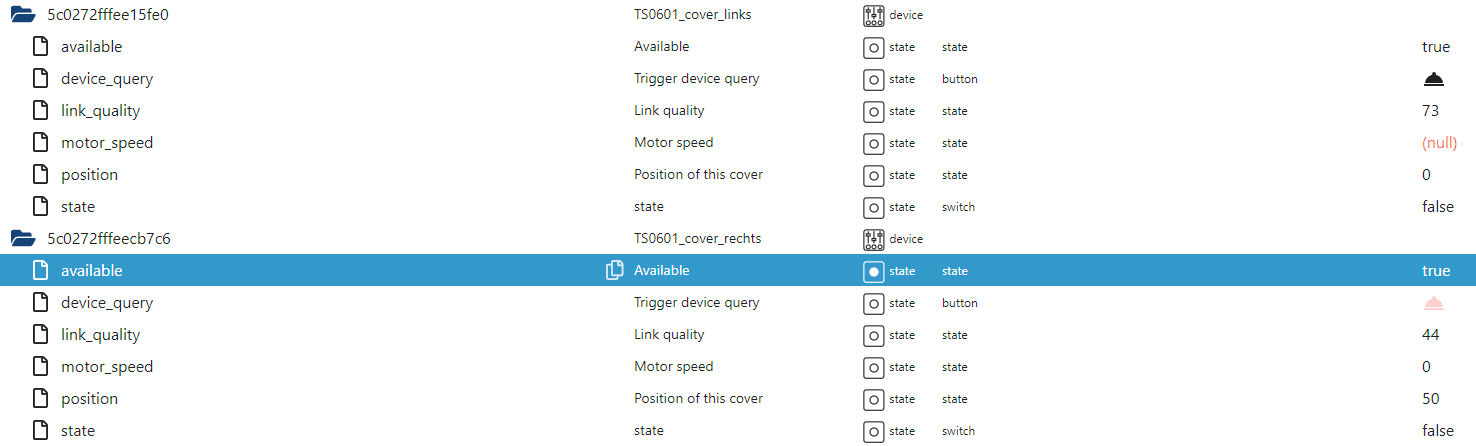Click device icon for TS0601_cover_links
The image size is (1476, 446).
coord(874,15)
